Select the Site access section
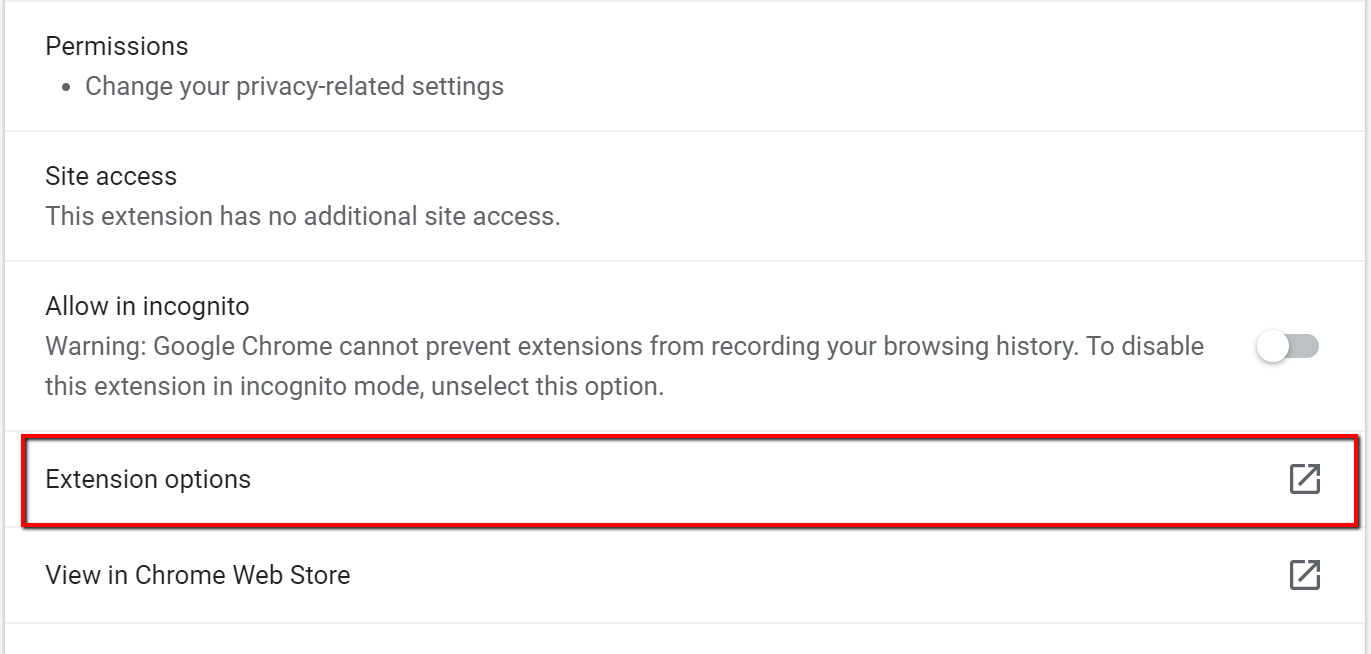The width and height of the screenshot is (1371, 654). tap(110, 176)
